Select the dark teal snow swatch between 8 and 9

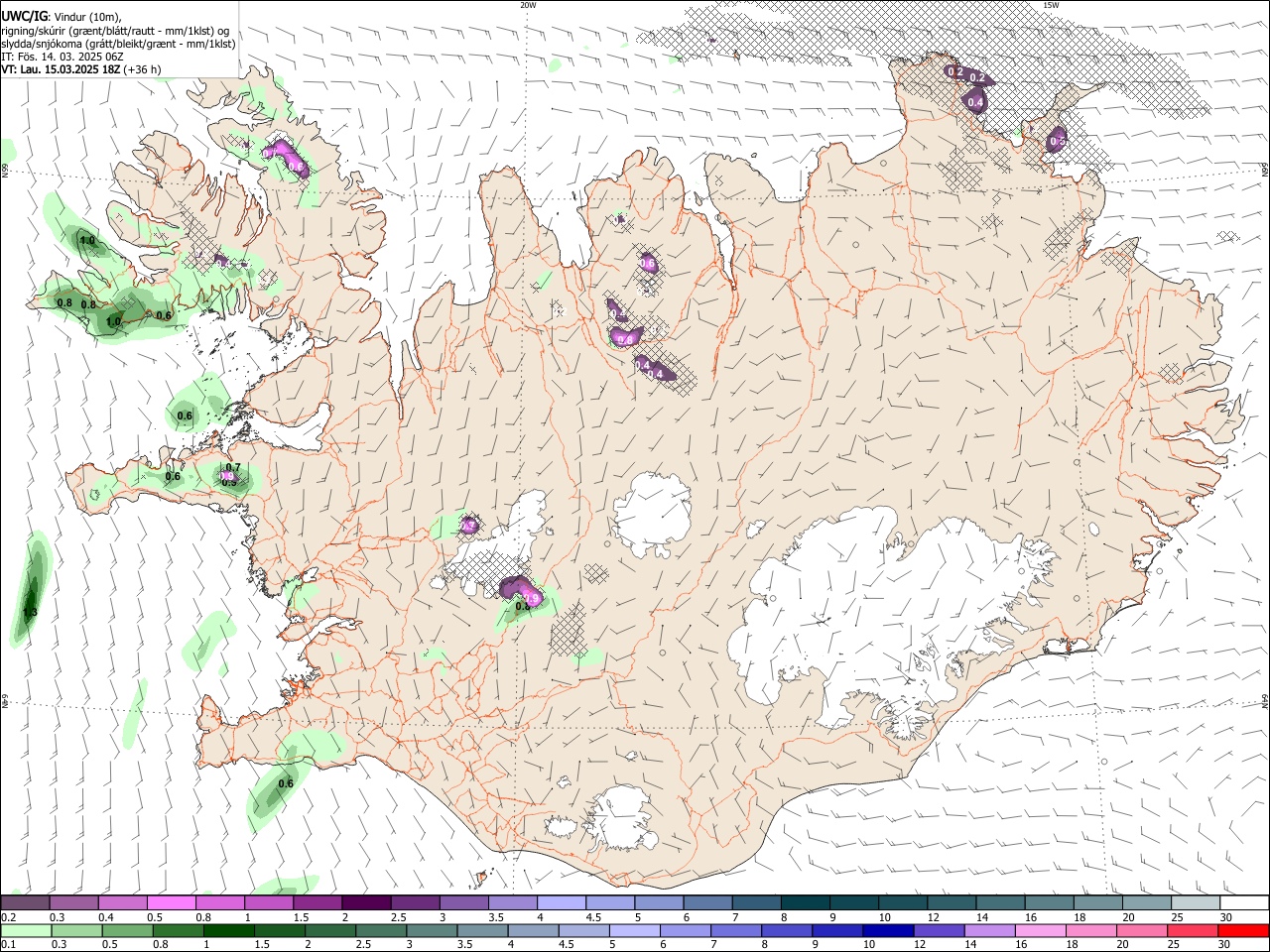tap(806, 903)
